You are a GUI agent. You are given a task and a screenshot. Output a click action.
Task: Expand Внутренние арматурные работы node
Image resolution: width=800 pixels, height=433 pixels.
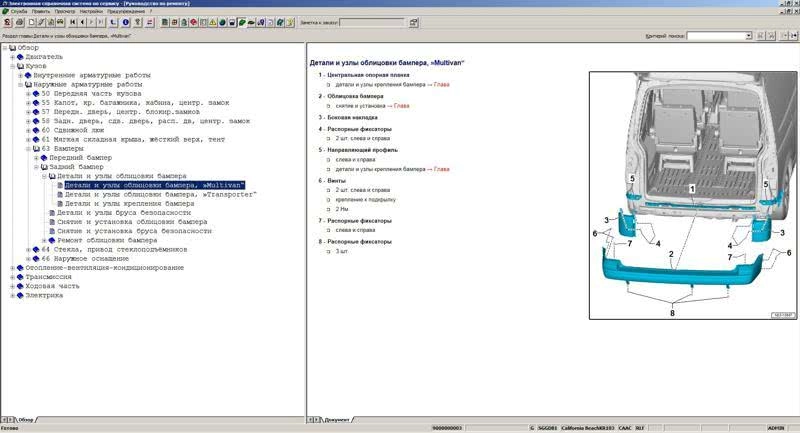point(20,75)
